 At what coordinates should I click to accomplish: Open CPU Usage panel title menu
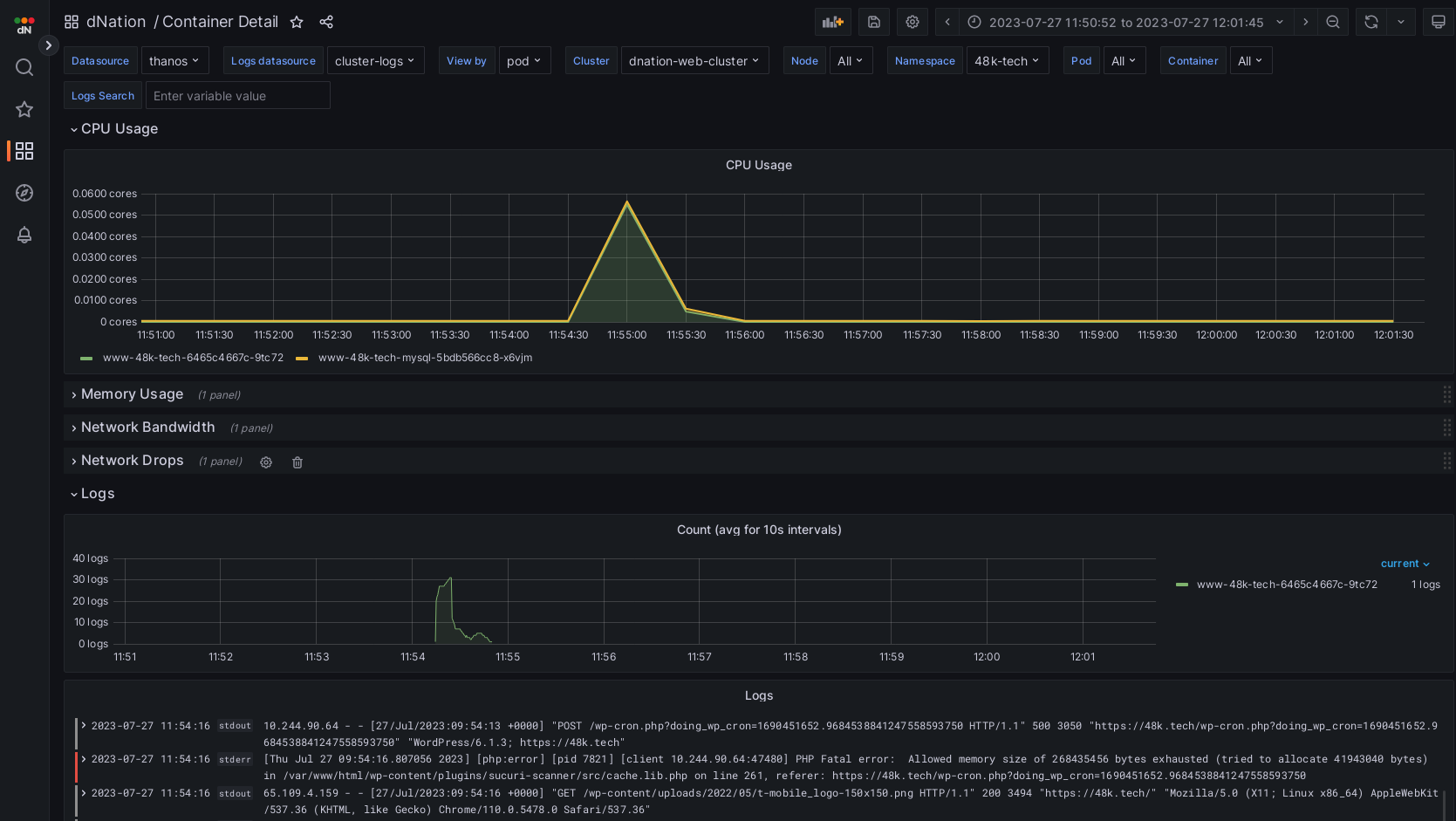(x=759, y=165)
